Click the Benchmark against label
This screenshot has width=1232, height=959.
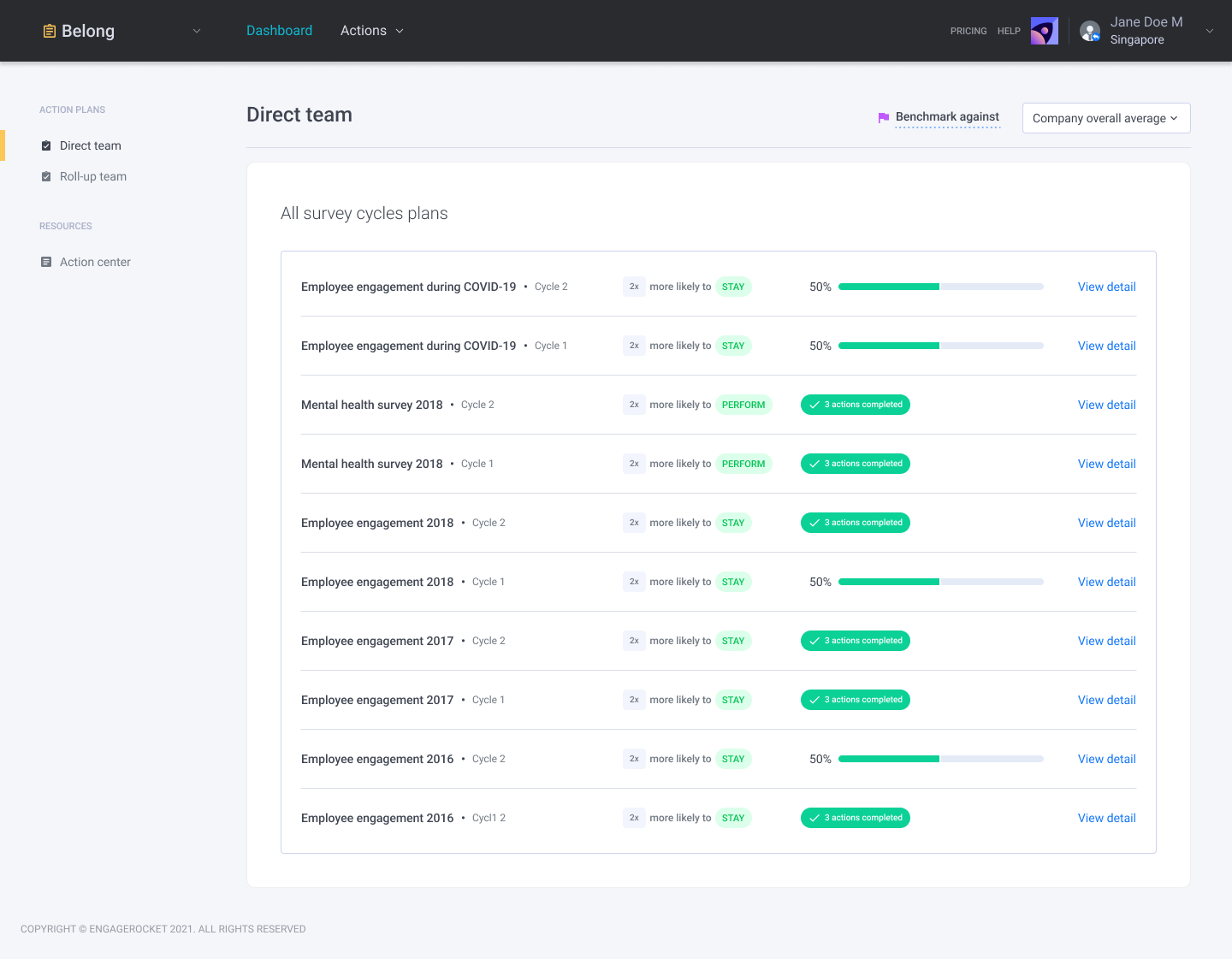947,117
